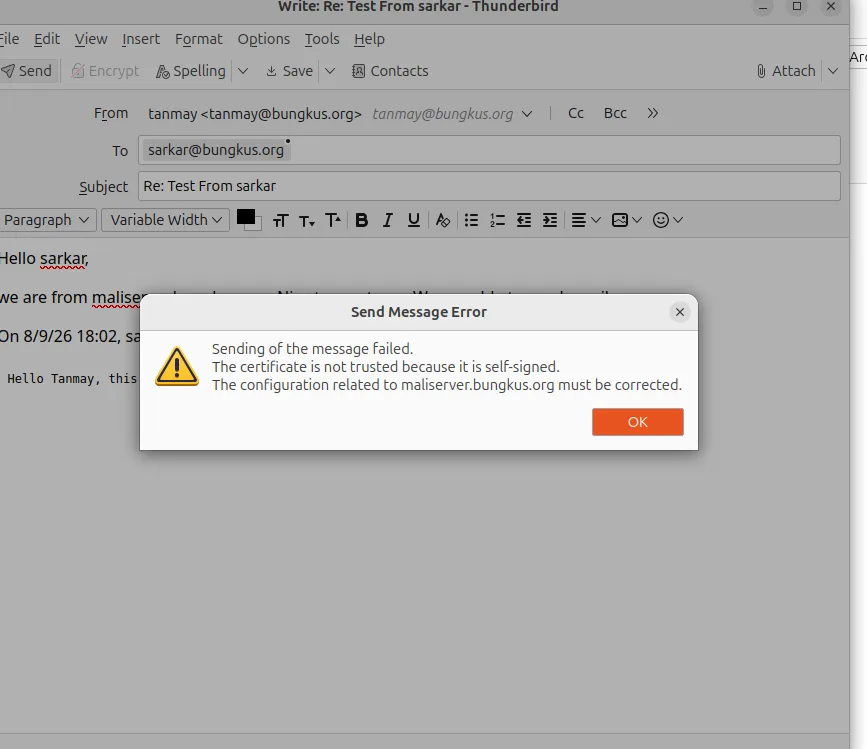Click the quoted text 'Hello Tanmay, this'

[72, 379]
